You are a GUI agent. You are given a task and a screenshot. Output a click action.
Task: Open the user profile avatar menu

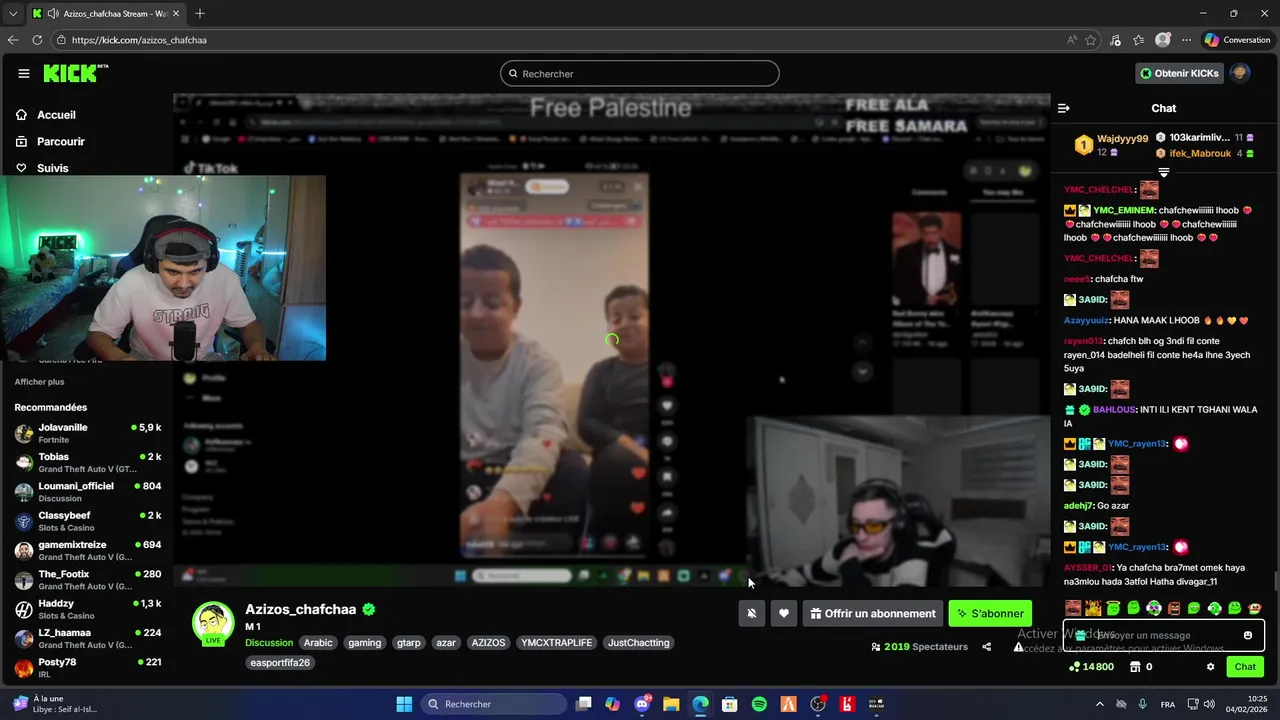pyautogui.click(x=1240, y=73)
